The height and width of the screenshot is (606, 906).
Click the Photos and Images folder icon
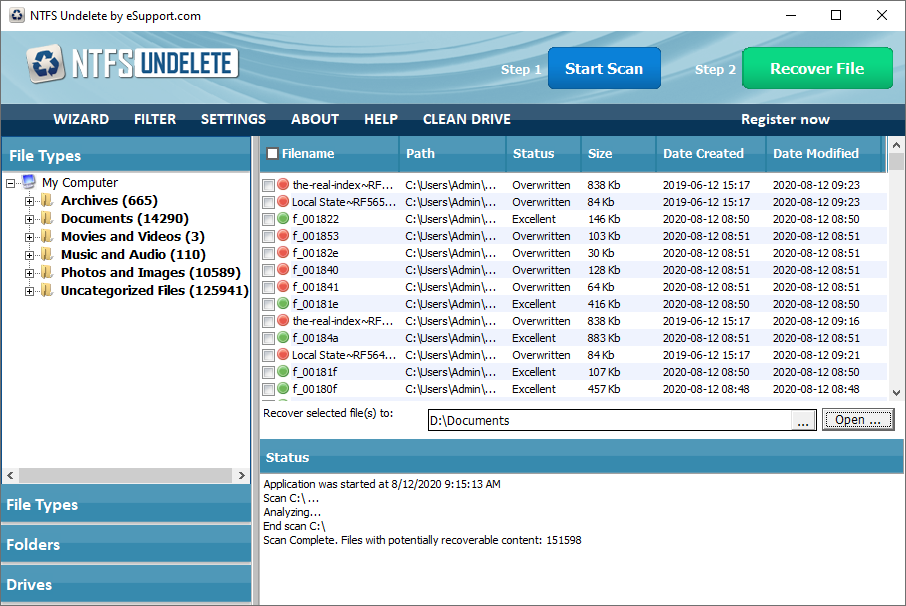pos(47,272)
